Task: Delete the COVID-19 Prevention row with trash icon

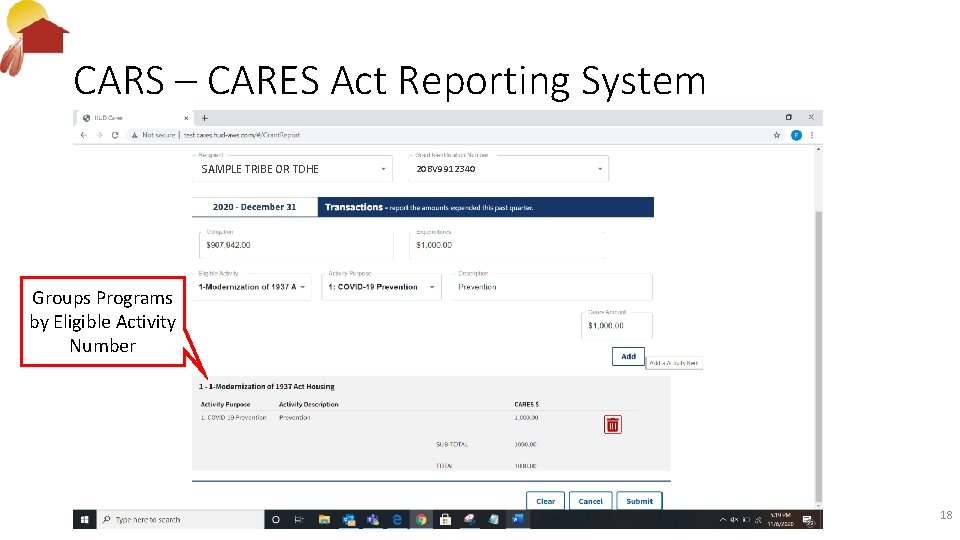Action: (x=612, y=424)
